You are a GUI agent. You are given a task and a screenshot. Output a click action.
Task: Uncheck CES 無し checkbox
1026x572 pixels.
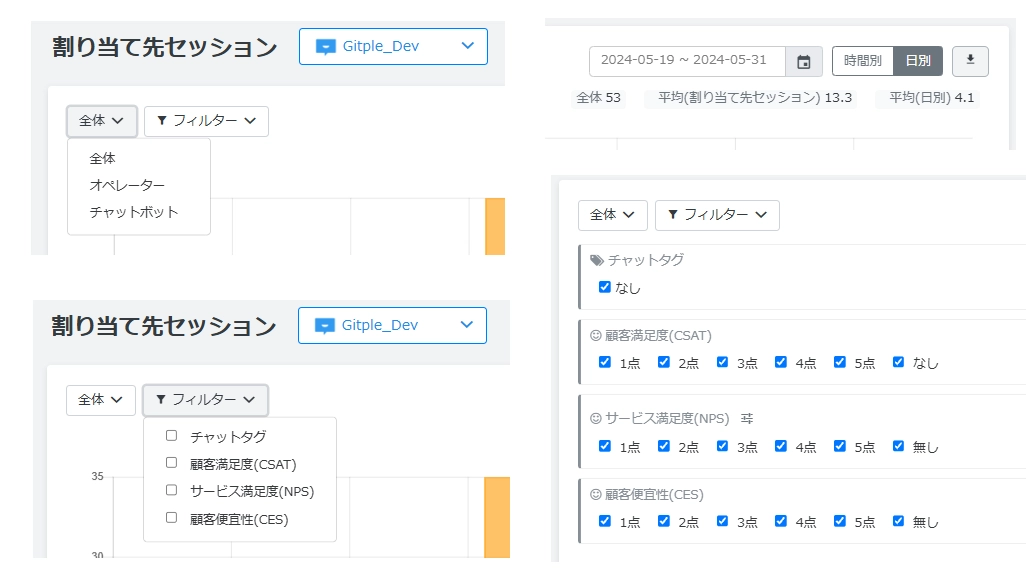tap(898, 522)
